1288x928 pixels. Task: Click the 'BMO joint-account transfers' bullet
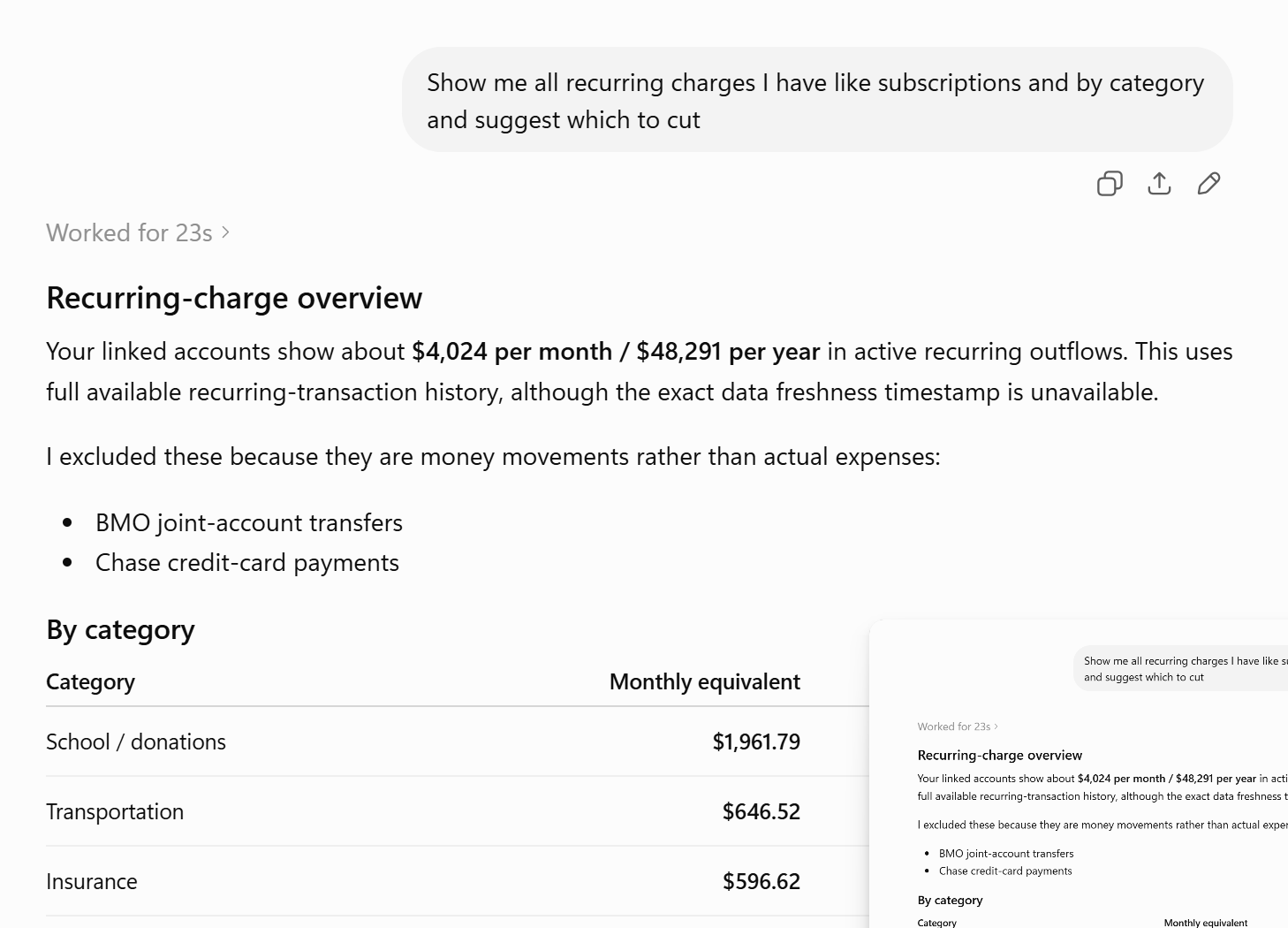tap(249, 523)
